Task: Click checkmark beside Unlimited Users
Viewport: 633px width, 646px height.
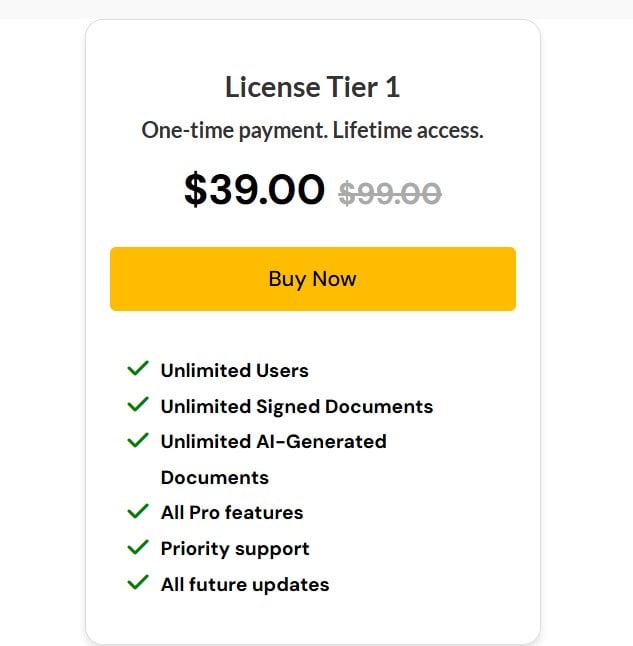Action: point(138,369)
